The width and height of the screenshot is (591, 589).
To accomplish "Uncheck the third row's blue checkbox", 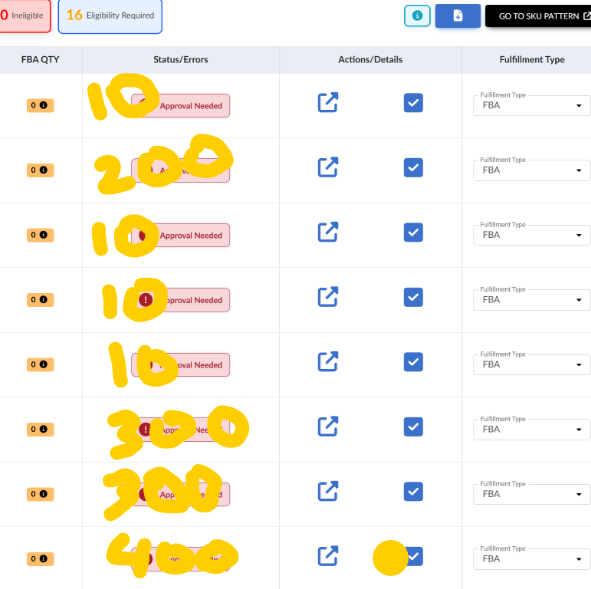I will point(413,233).
